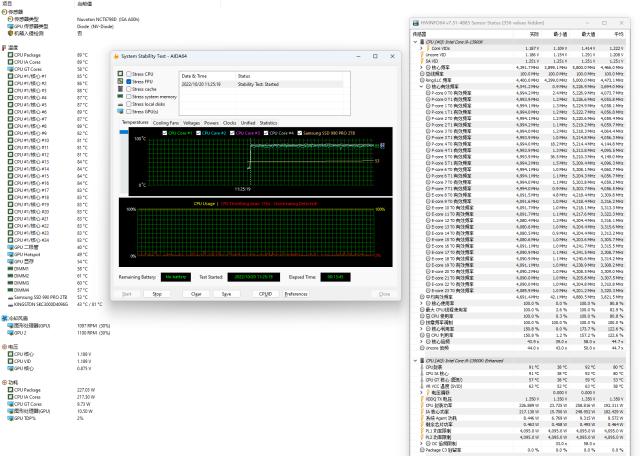The image size is (640, 456).
Task: Enable the Stress cache checkbox
Action: pyautogui.click(x=129, y=89)
